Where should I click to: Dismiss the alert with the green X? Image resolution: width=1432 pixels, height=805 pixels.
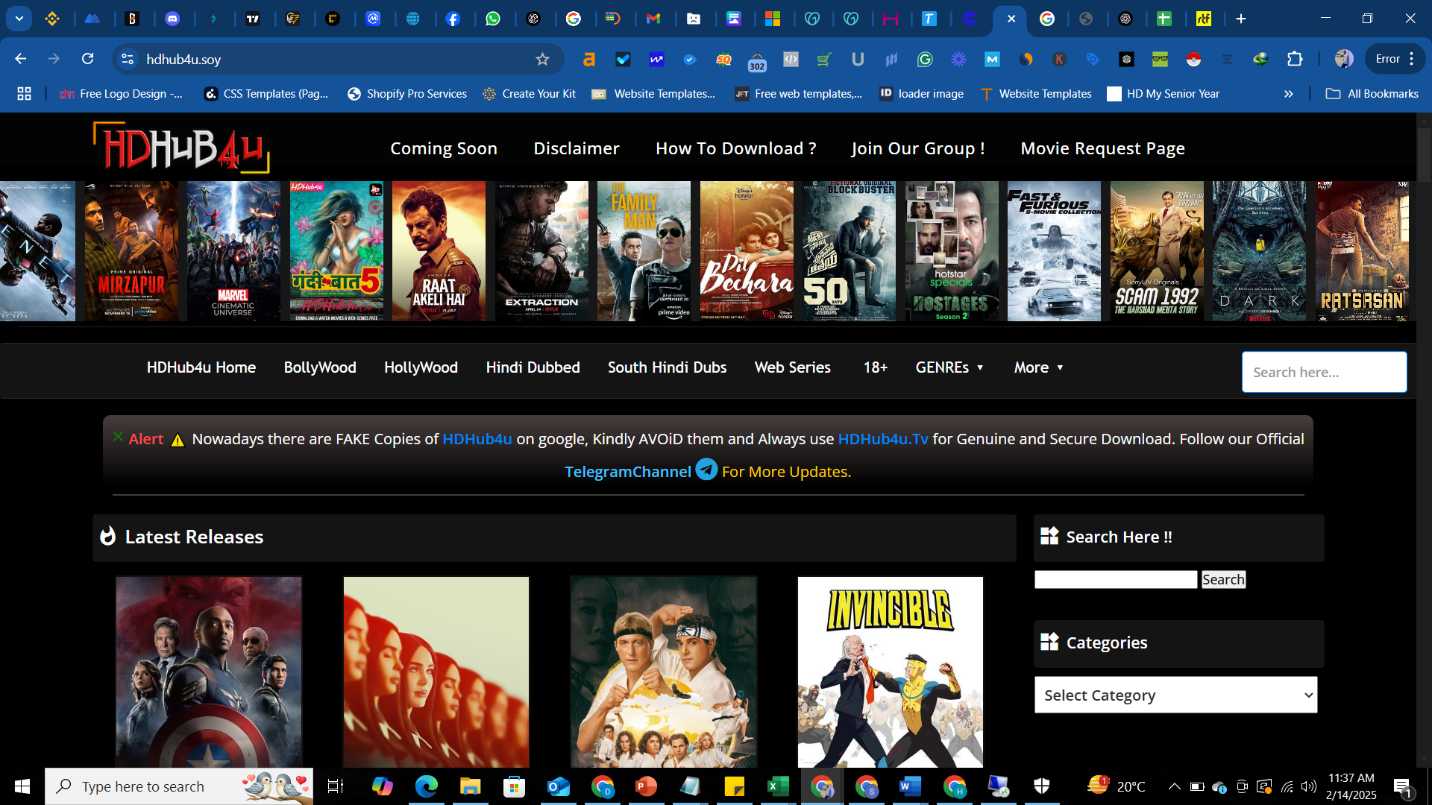[x=118, y=436]
